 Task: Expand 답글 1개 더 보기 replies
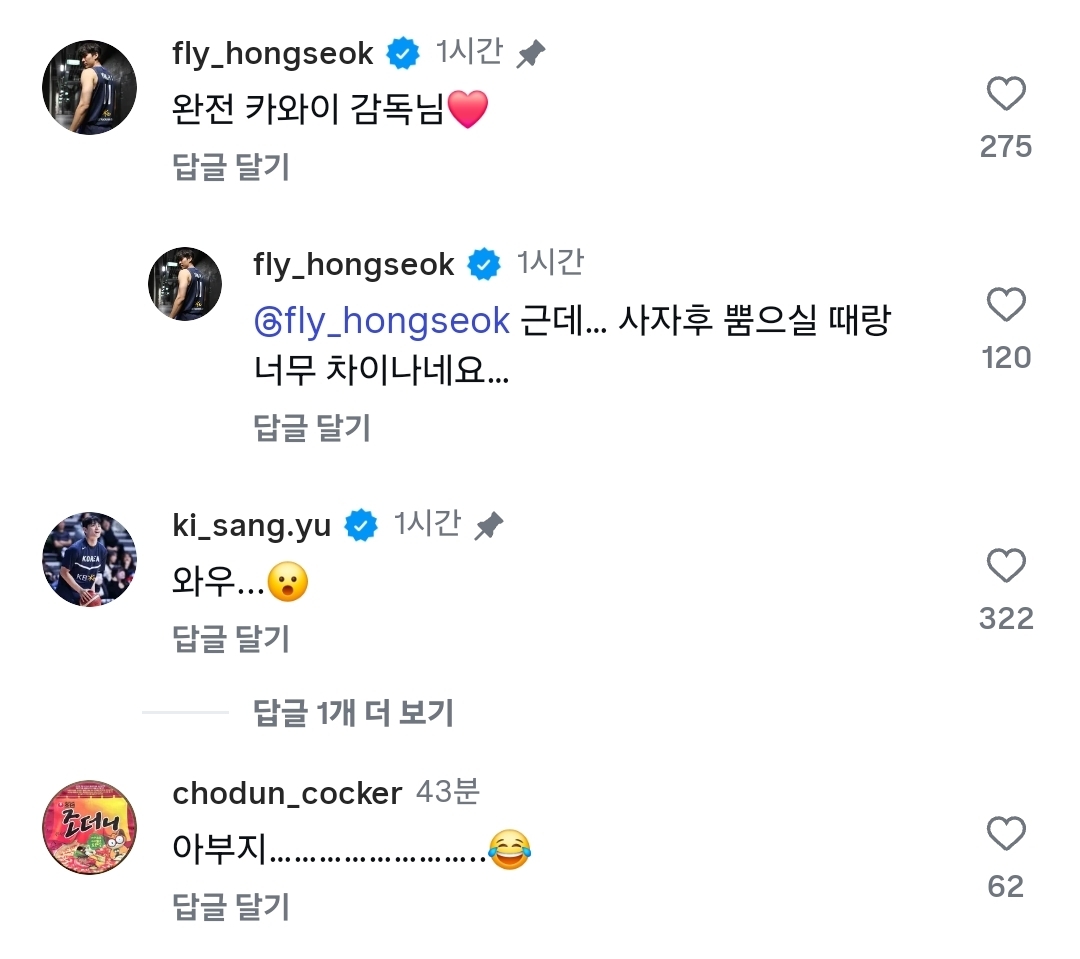[x=354, y=713]
